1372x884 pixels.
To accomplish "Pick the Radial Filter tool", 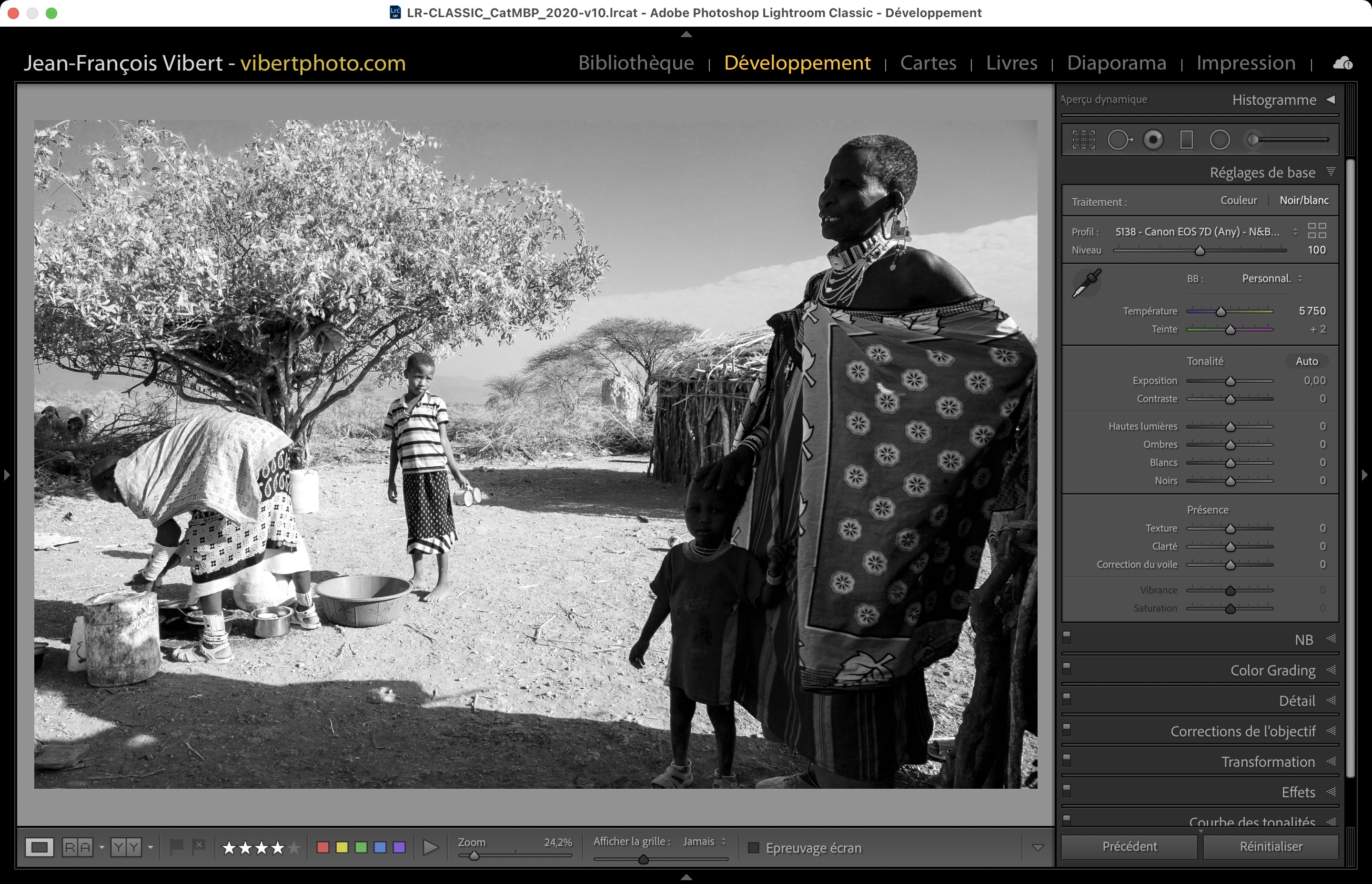I will (1220, 140).
